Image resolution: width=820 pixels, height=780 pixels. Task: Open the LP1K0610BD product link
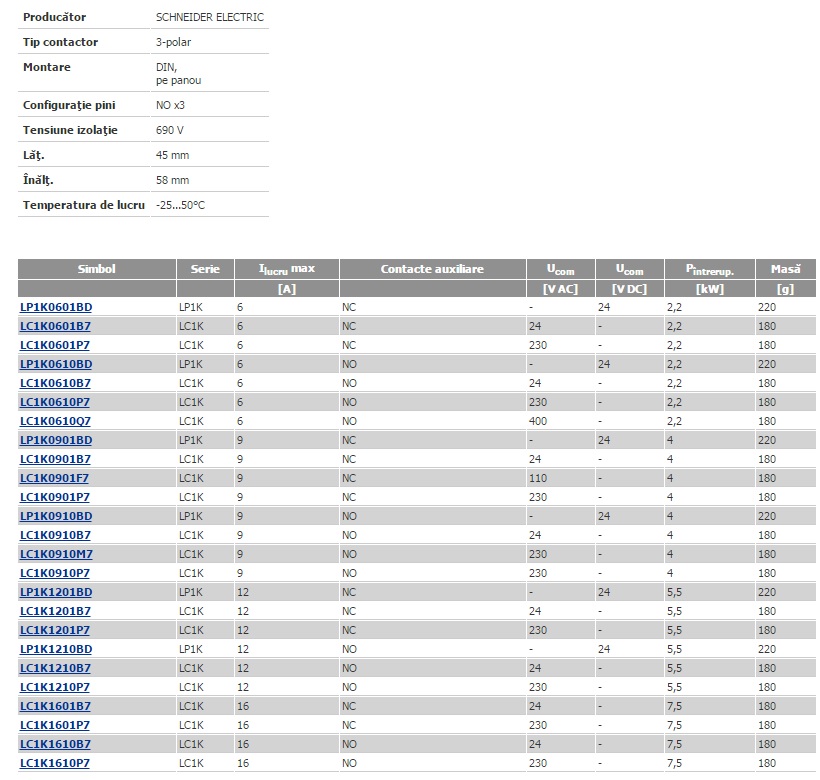(56, 364)
